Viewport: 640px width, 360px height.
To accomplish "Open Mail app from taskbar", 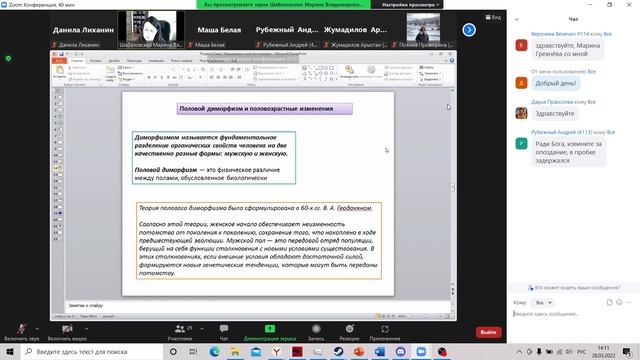I will click(x=256, y=351).
